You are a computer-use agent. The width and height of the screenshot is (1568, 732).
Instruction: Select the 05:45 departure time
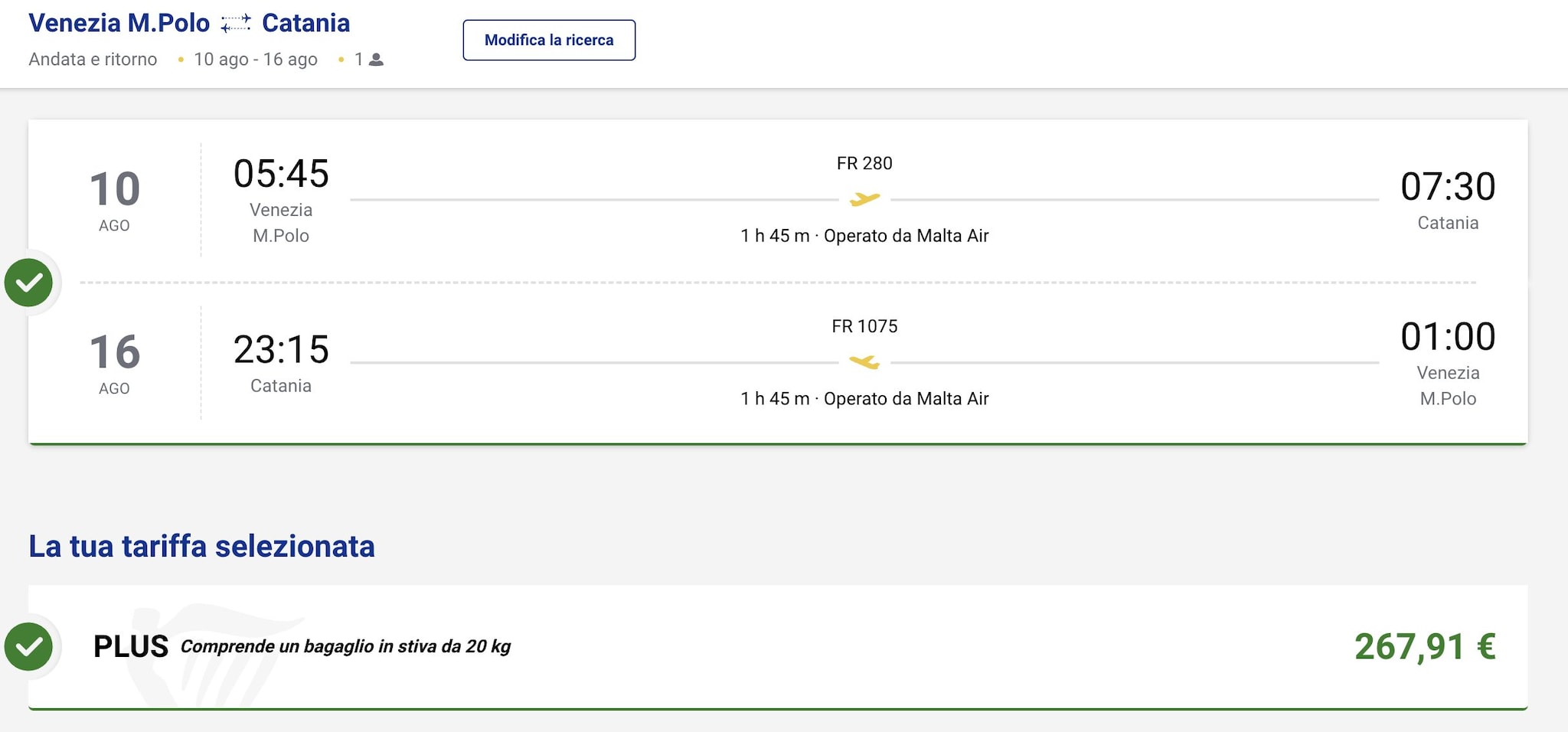pos(281,174)
